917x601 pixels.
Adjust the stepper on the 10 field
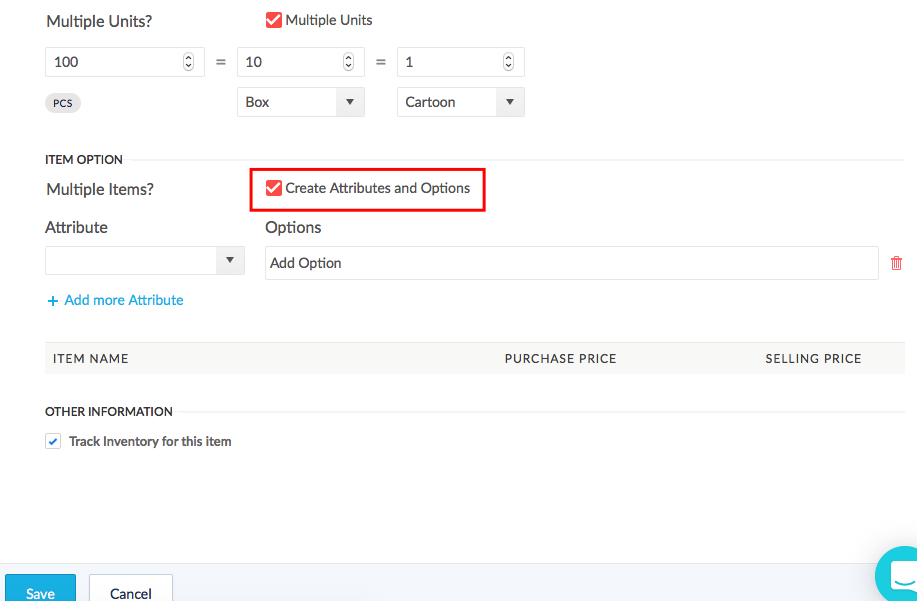[x=349, y=61]
